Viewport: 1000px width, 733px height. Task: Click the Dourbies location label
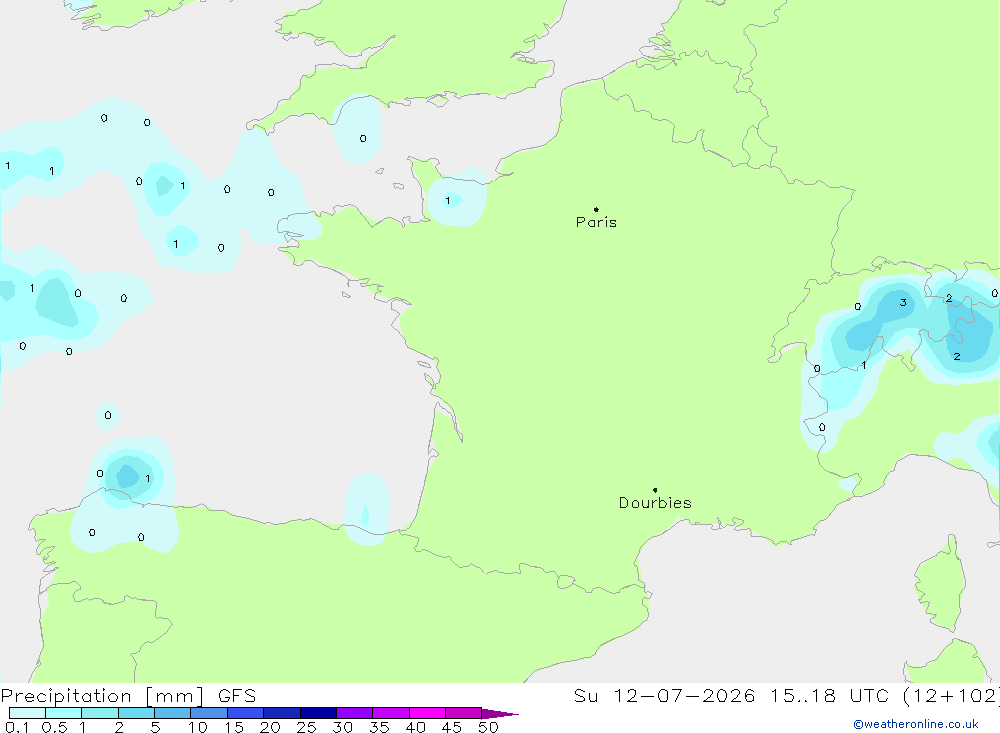[x=655, y=503]
